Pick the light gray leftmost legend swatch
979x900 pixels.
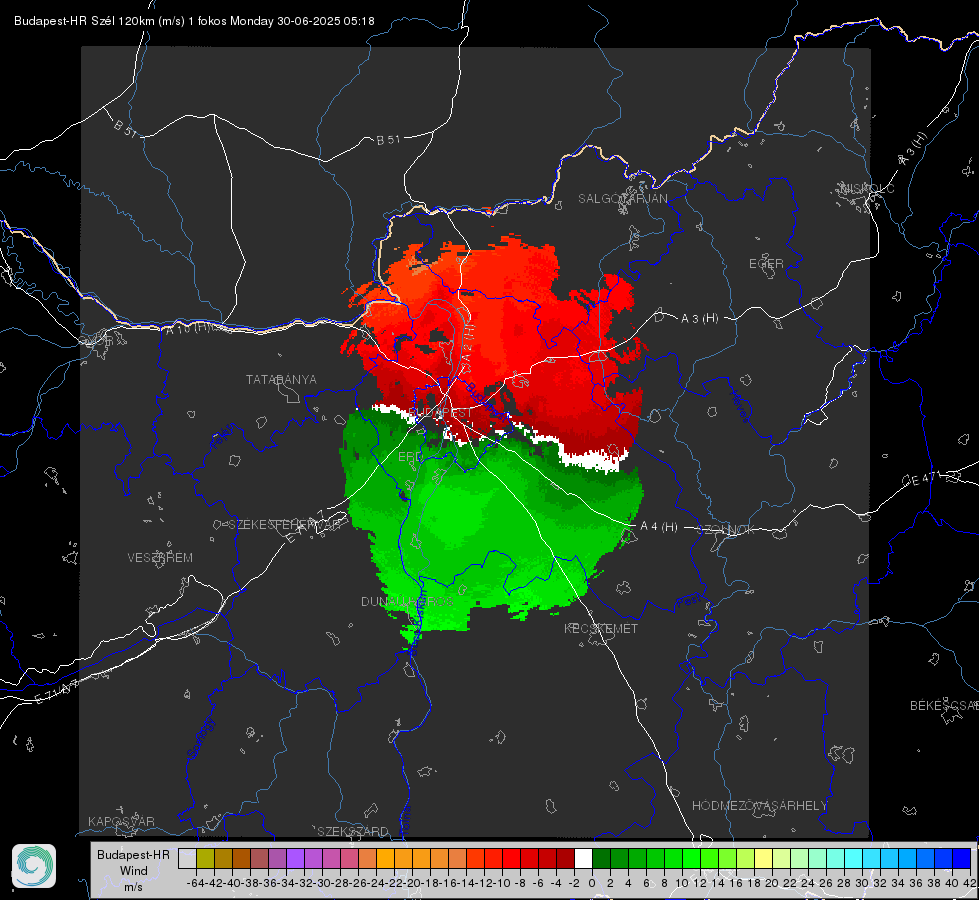point(187,858)
